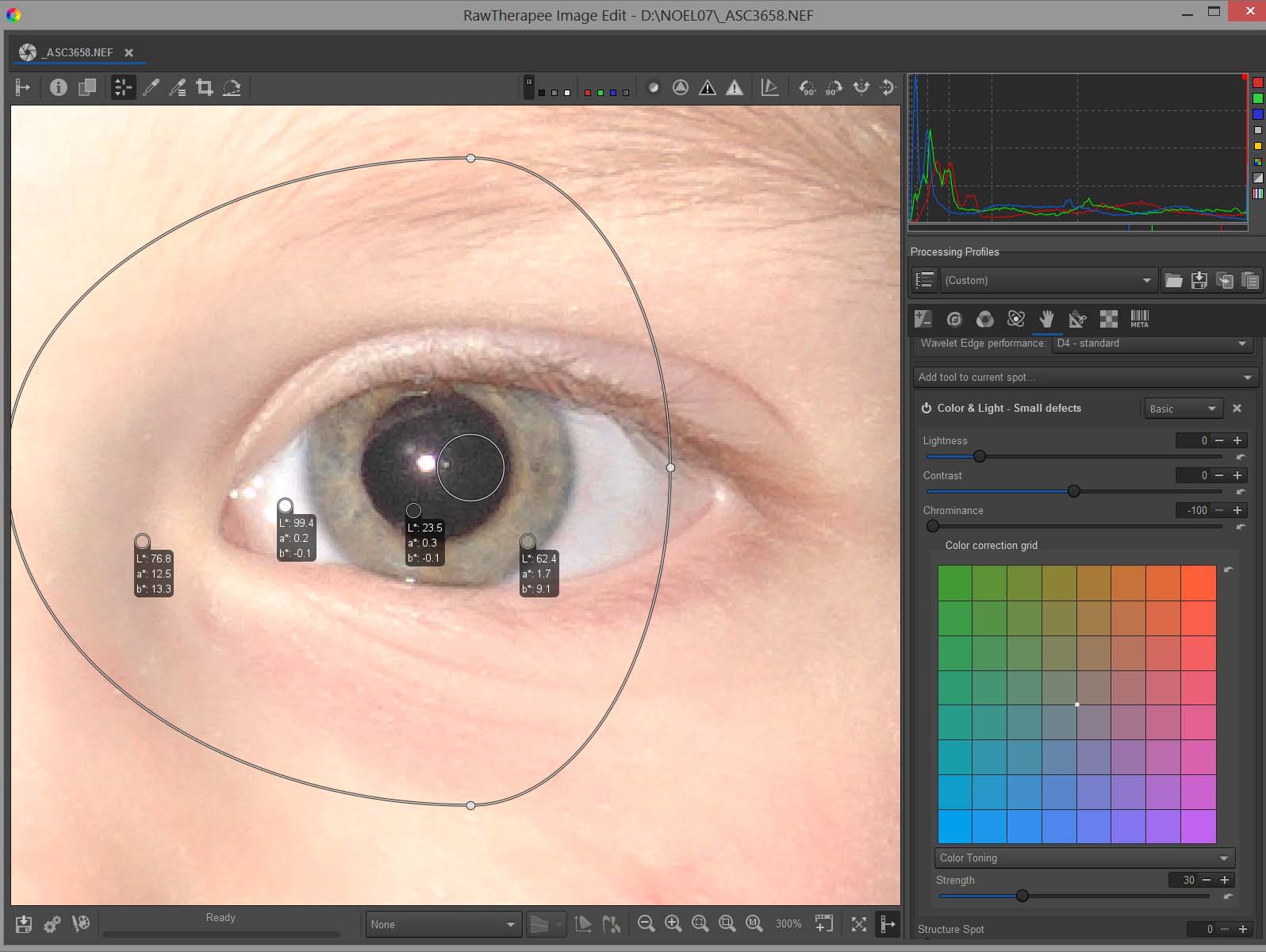This screenshot has height=952, width=1266.
Task: Click the flip/rotate left 90 icon
Action: tap(807, 87)
